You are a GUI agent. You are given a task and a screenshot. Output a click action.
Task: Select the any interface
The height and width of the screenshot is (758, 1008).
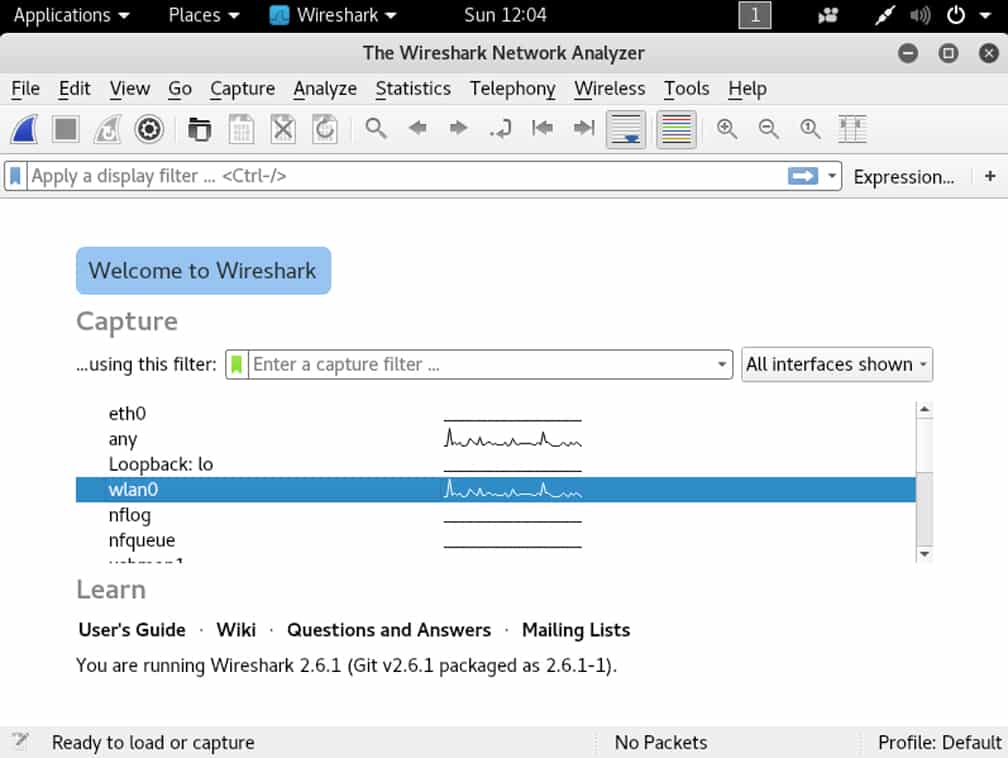496,439
